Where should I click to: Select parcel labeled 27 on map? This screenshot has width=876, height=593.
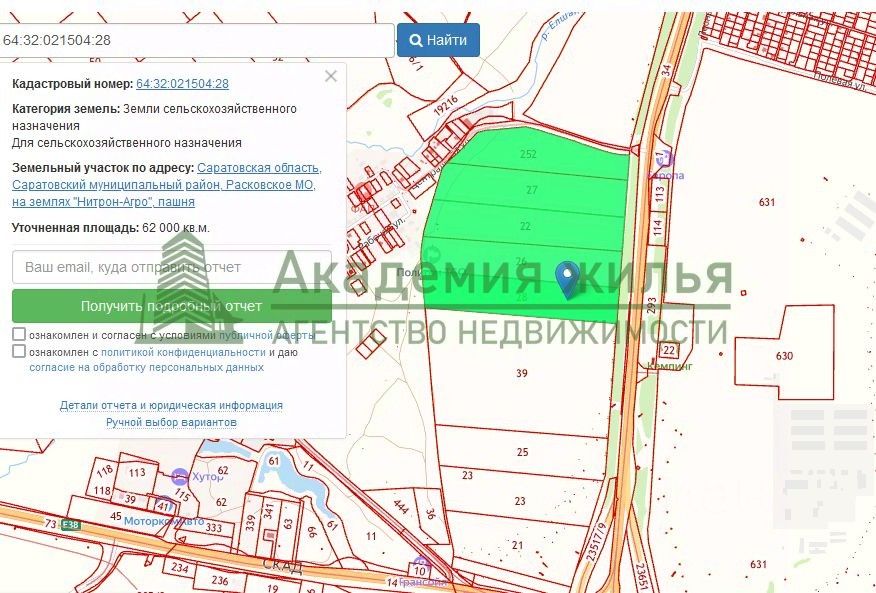pos(531,190)
